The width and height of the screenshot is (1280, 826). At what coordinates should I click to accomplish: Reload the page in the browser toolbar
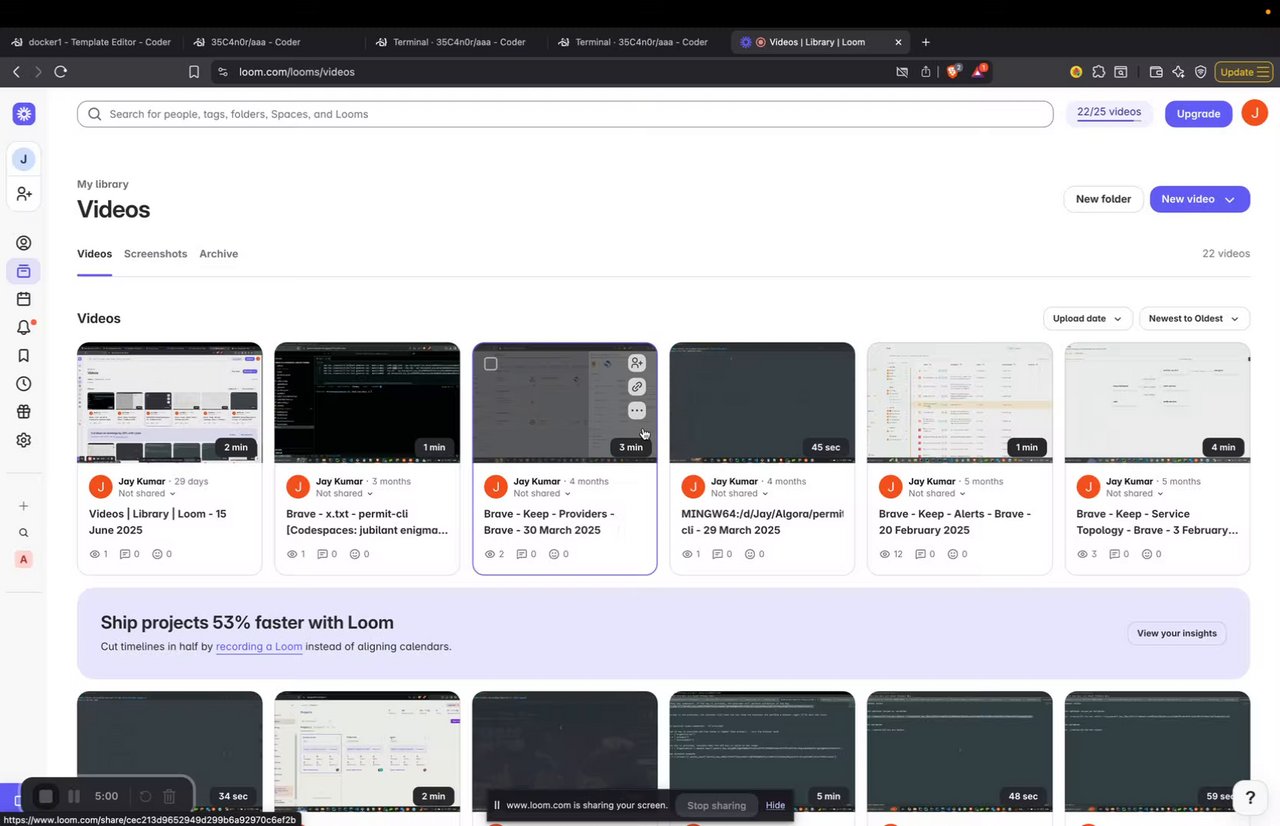(x=61, y=72)
